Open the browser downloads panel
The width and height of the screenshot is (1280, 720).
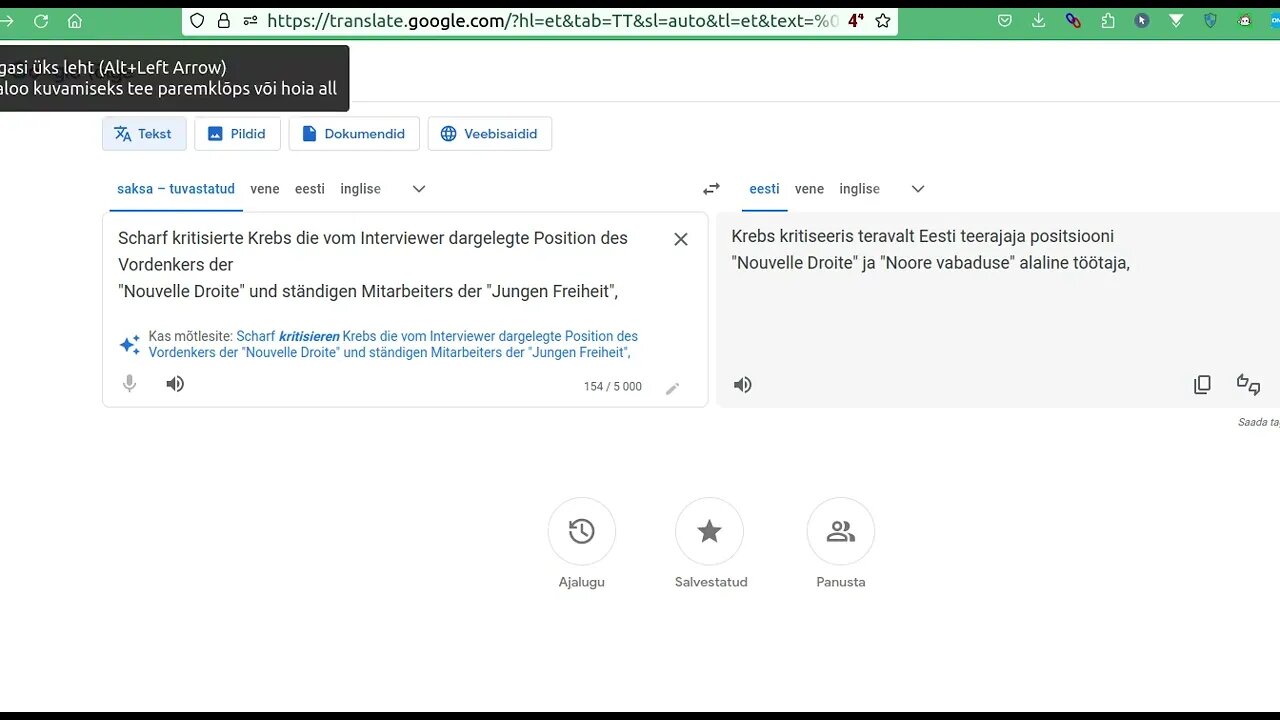(x=1039, y=20)
